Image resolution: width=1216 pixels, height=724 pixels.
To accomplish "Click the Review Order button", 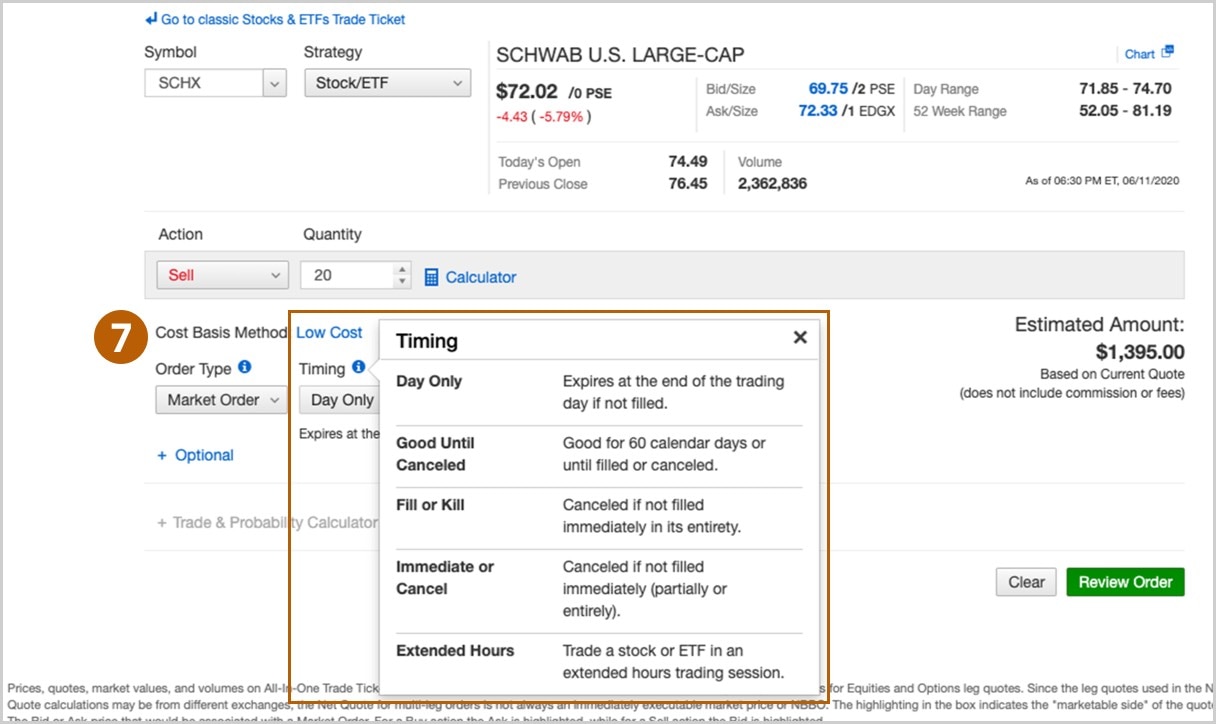I will [1125, 582].
